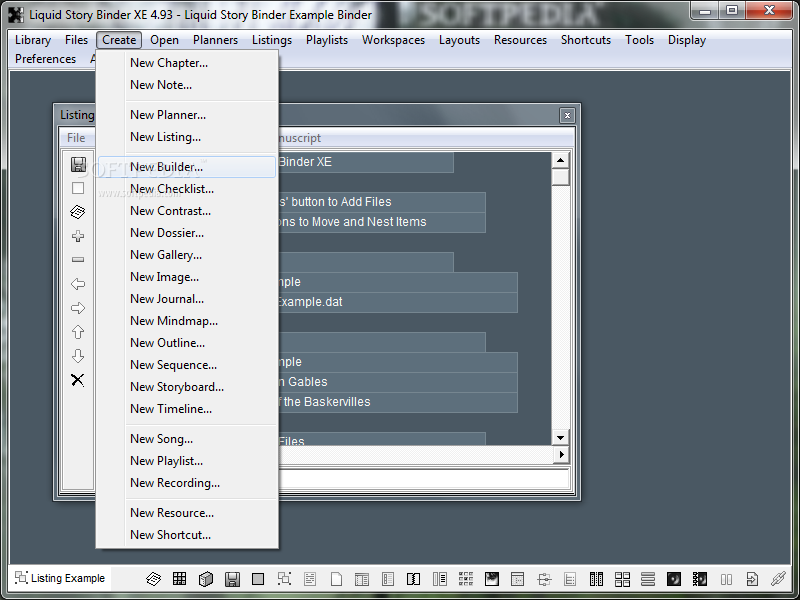Image resolution: width=800 pixels, height=600 pixels.
Task: Click the floppy disk save icon in Listing sidebar
Action: [78, 164]
